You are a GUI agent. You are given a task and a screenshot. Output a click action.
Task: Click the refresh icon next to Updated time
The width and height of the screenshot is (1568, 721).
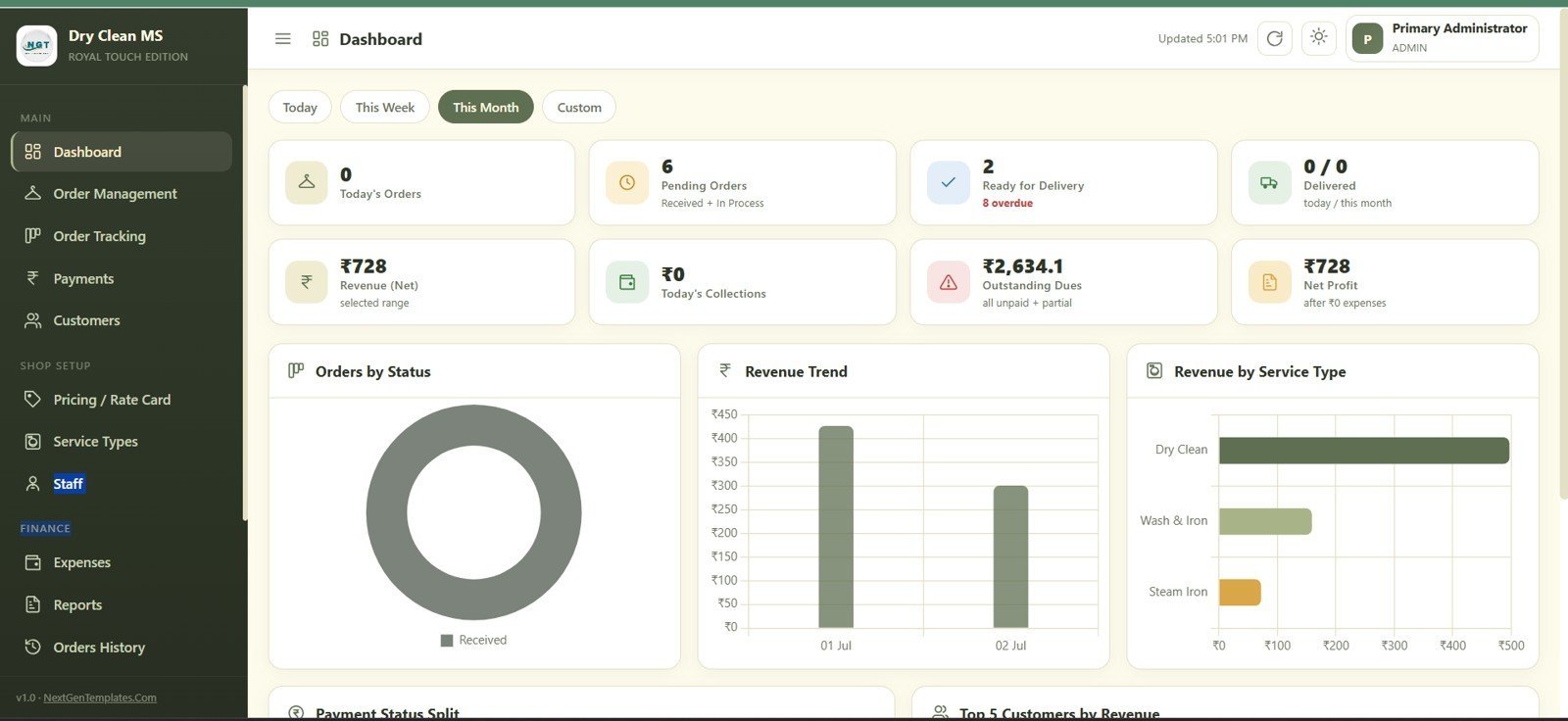click(1274, 38)
